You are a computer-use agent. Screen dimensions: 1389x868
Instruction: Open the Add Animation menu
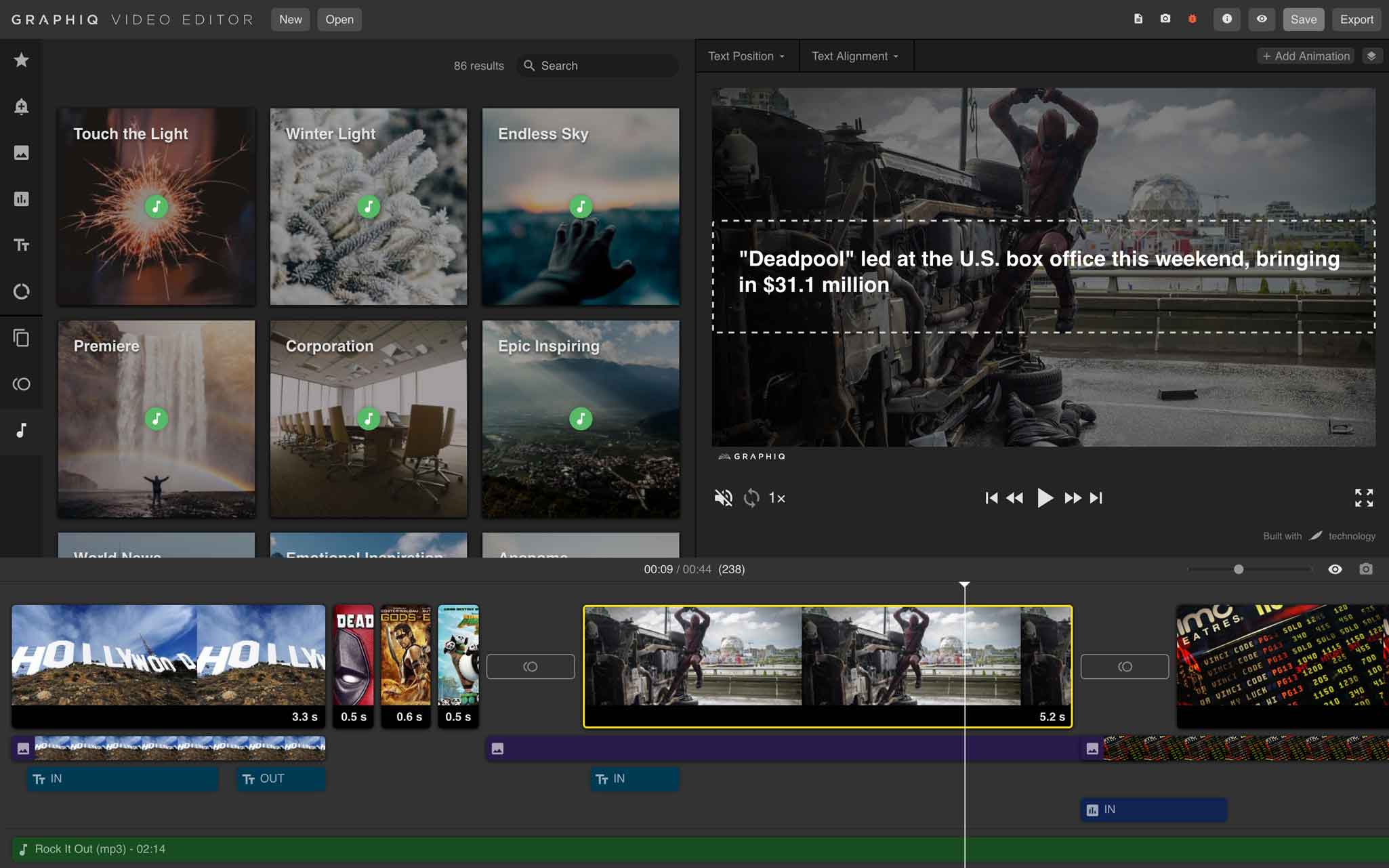pos(1305,56)
